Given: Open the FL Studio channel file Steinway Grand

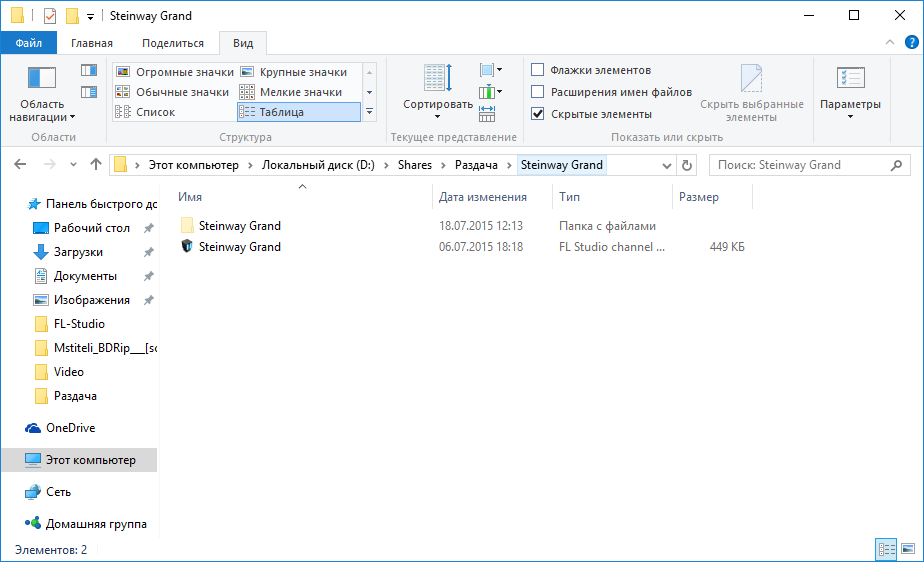Looking at the screenshot, I should (240, 247).
